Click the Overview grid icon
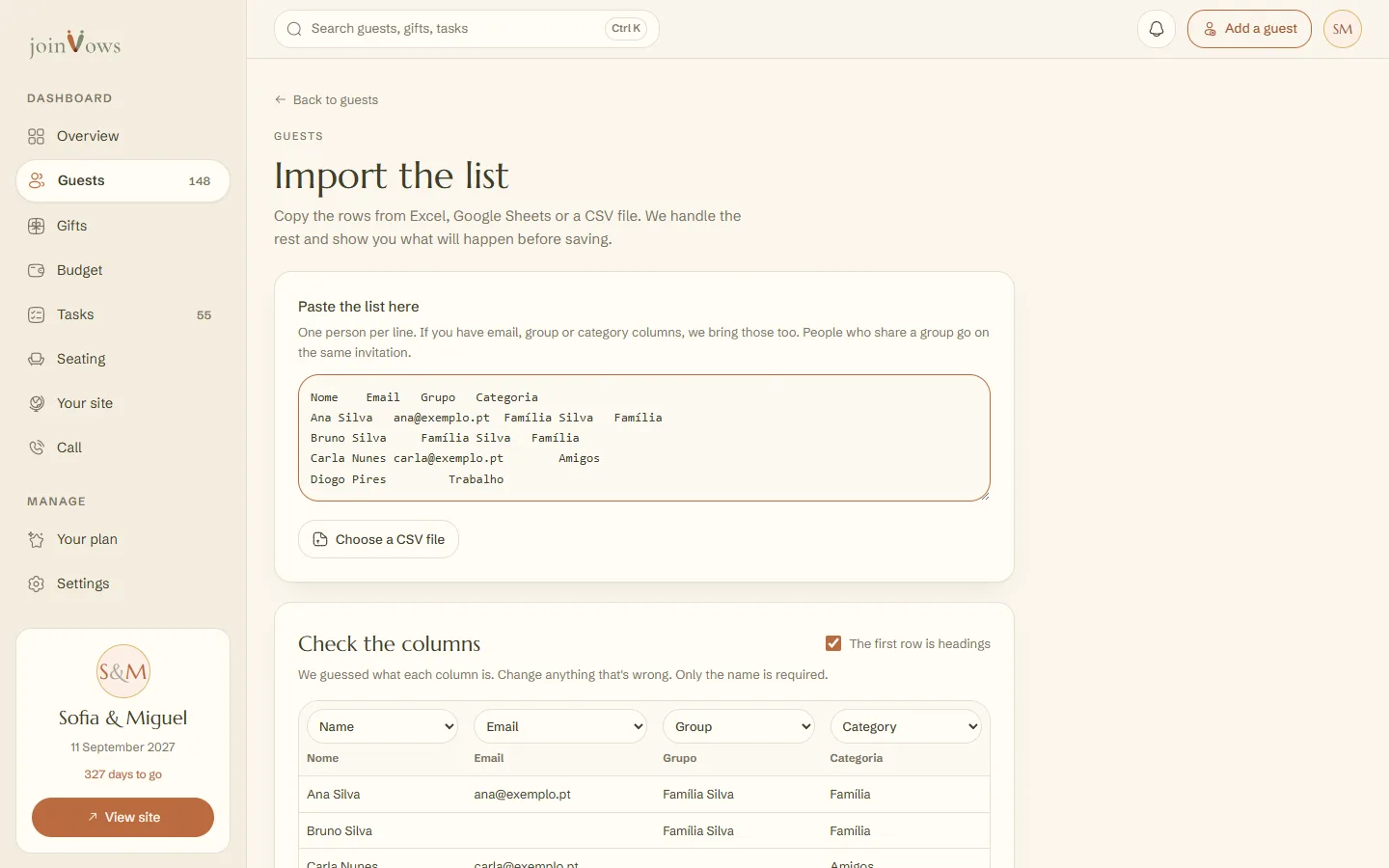 pyautogui.click(x=37, y=136)
